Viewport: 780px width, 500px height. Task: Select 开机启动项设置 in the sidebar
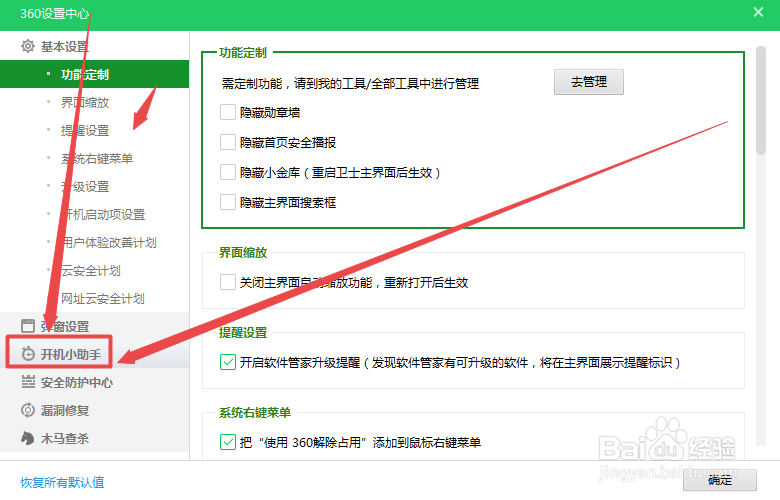tap(95, 214)
